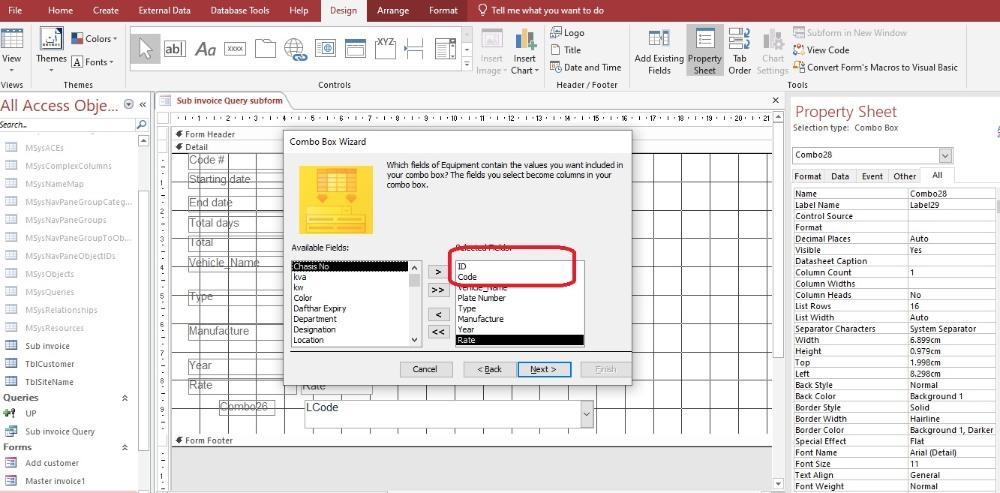Choose the Label control
The image size is (1000, 493).
coord(205,48)
